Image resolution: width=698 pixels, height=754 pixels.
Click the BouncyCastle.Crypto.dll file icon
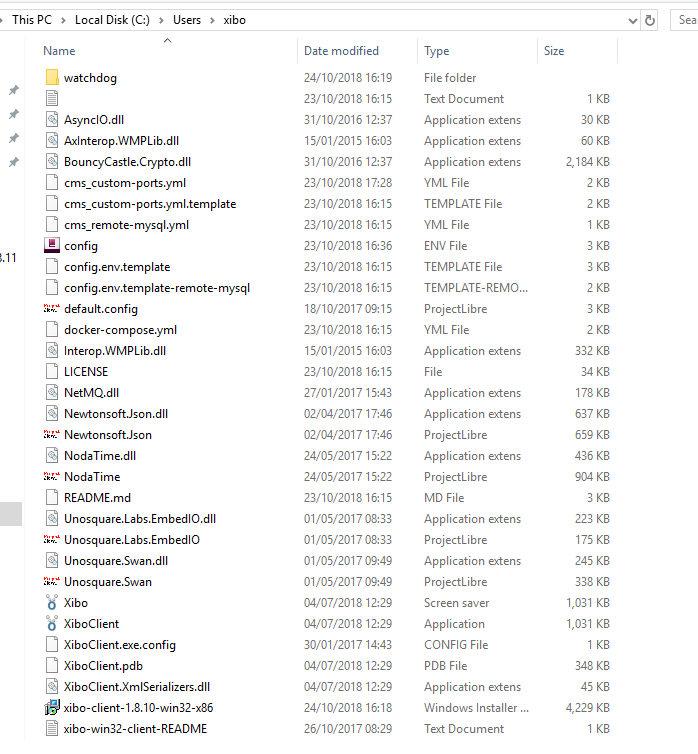[x=52, y=162]
